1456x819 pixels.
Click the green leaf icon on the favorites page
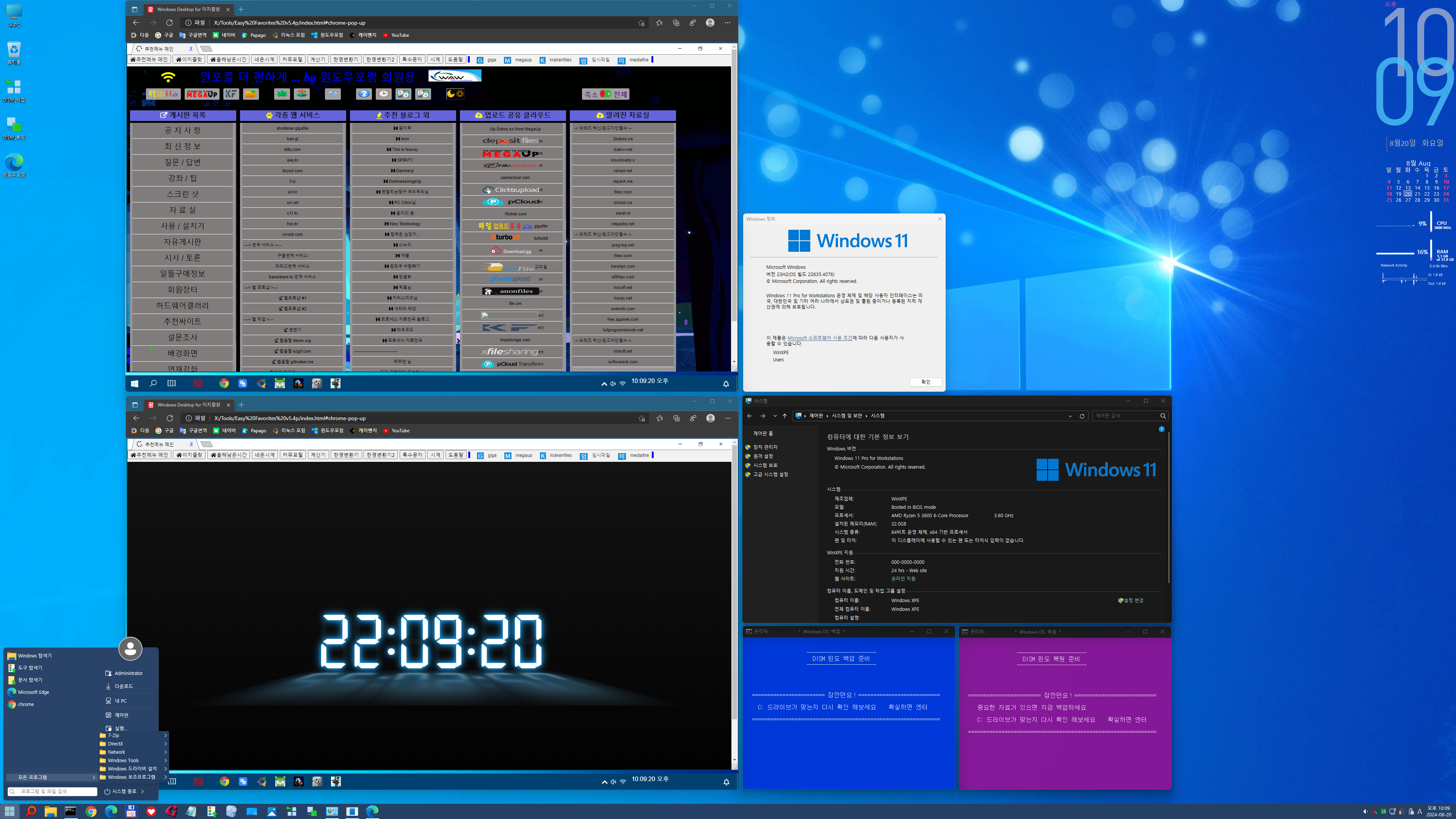point(282,94)
